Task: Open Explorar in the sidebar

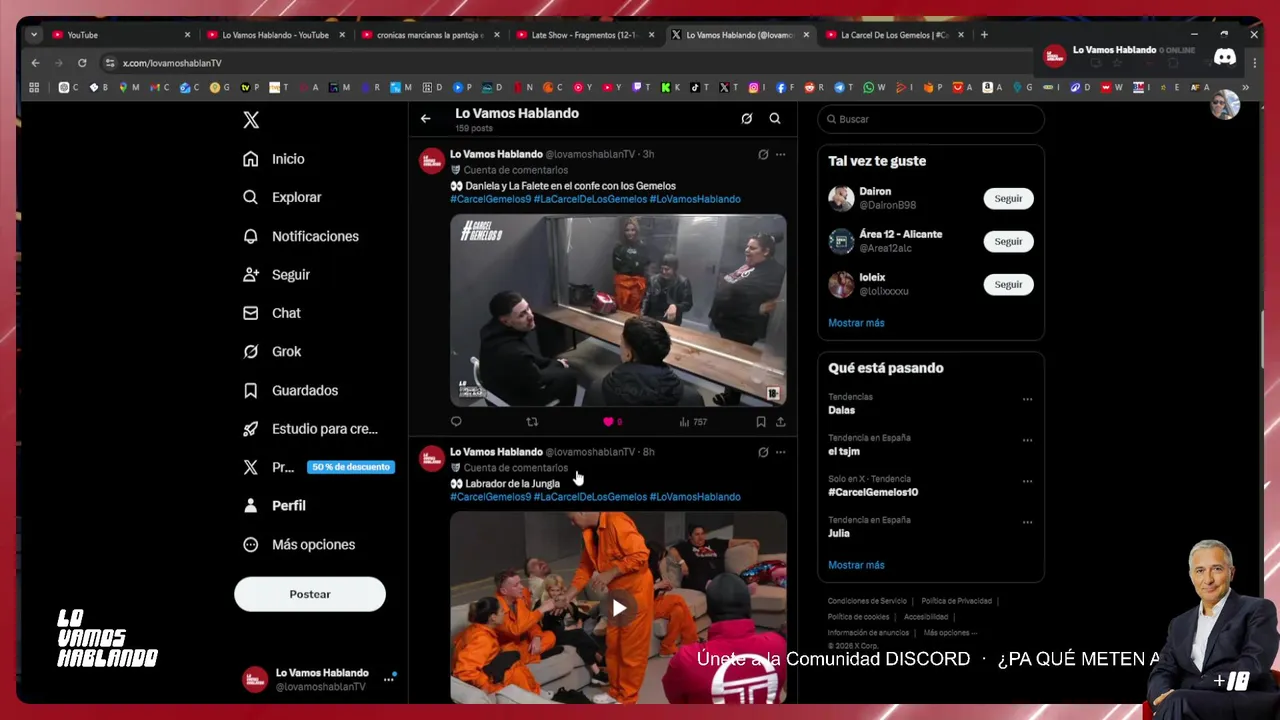Action: [x=282, y=197]
